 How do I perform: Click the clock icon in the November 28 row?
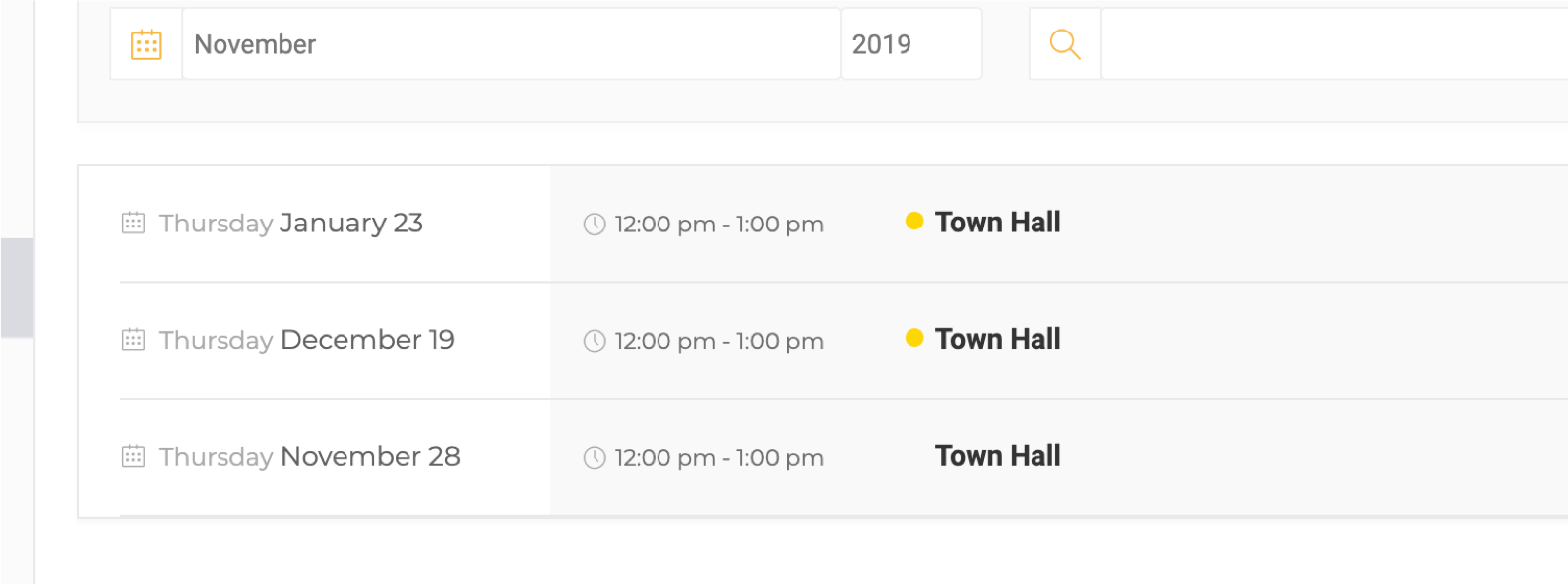(595, 458)
